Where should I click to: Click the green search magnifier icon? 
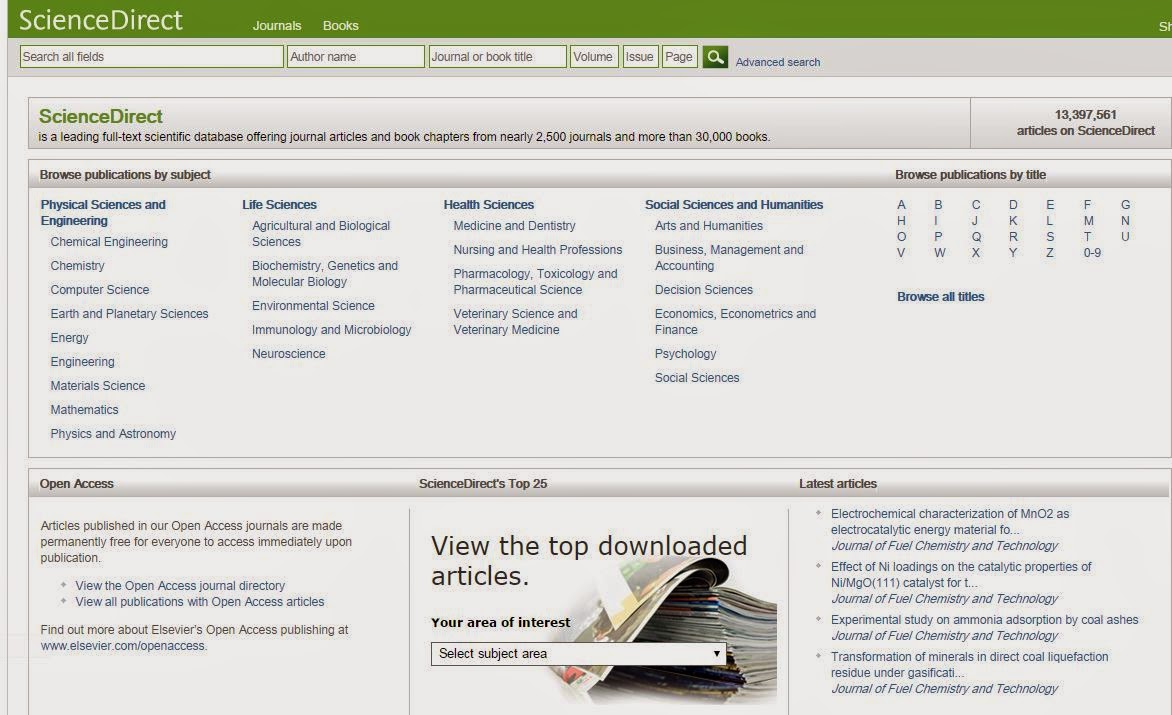(714, 57)
